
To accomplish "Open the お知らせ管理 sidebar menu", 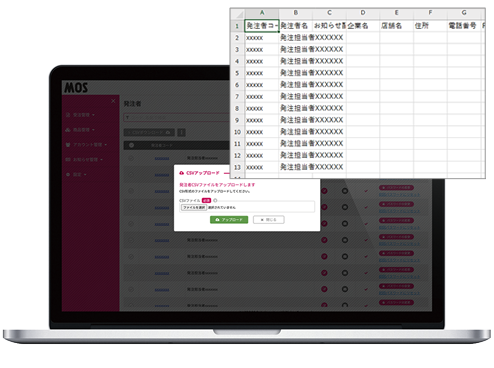I will coord(84,160).
